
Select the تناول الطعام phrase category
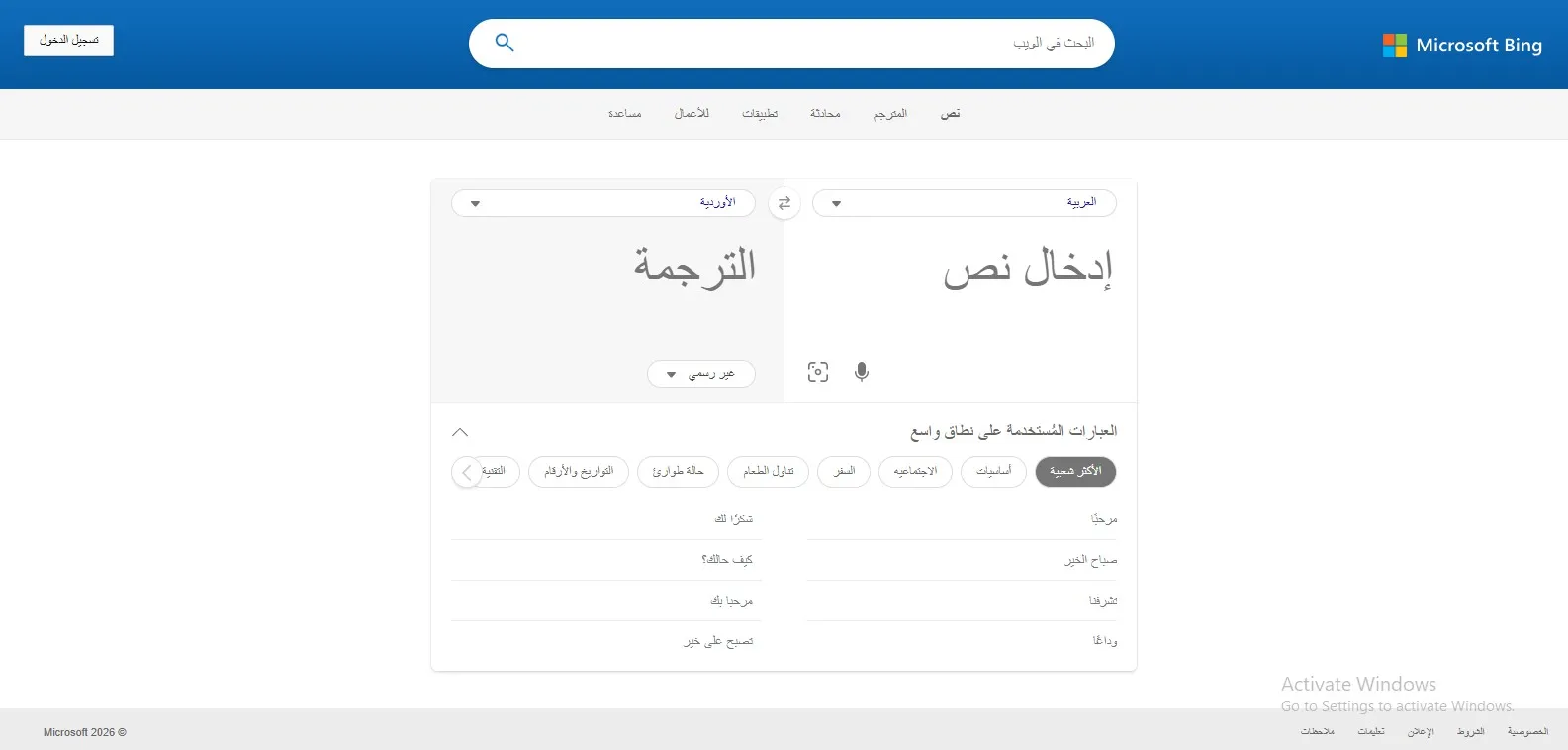click(769, 472)
